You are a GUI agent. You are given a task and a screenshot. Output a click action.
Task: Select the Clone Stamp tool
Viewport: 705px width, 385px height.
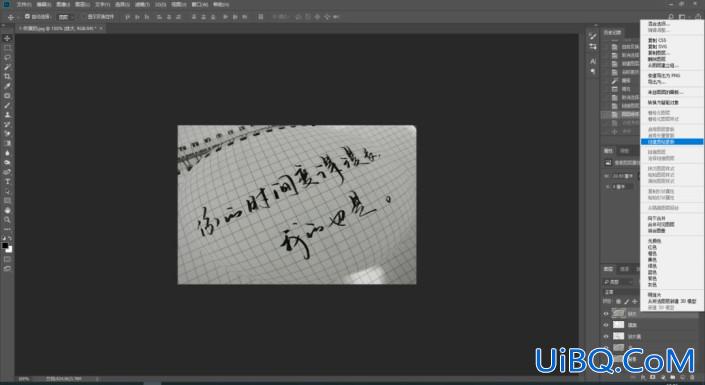coord(7,115)
